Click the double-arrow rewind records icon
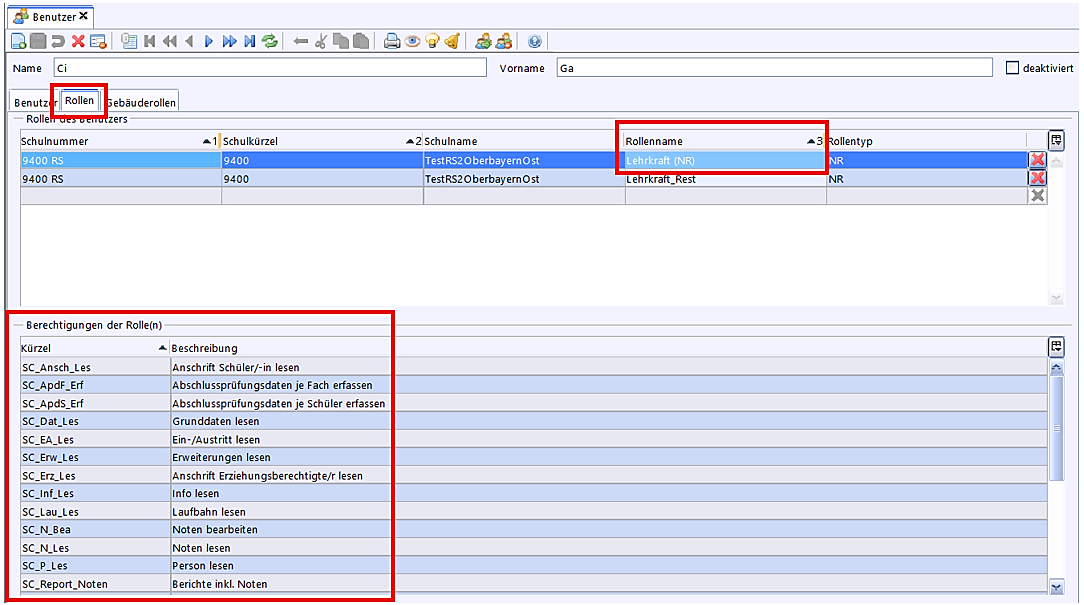Viewport: 1084px width, 605px height. point(169,41)
